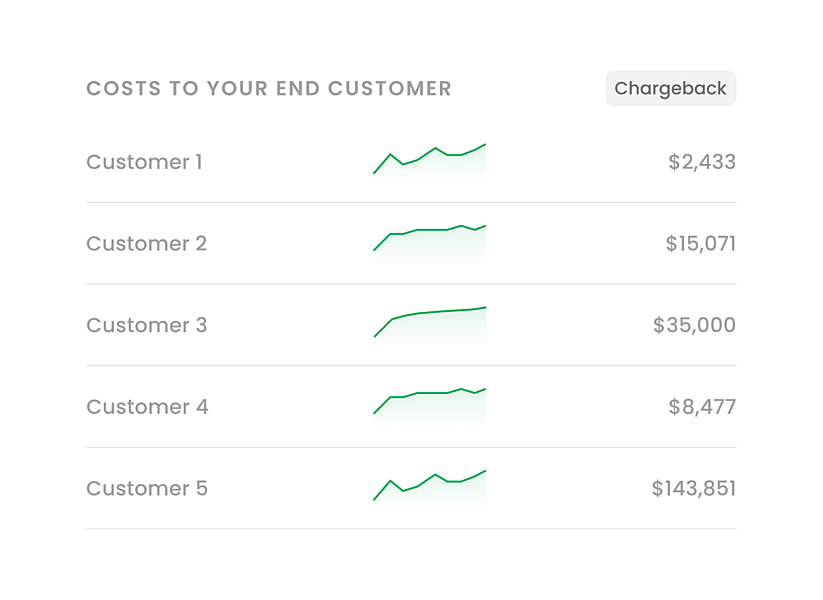Viewport: 823px width, 600px height.
Task: Click the $8,477 amount for Customer 4
Action: point(704,407)
